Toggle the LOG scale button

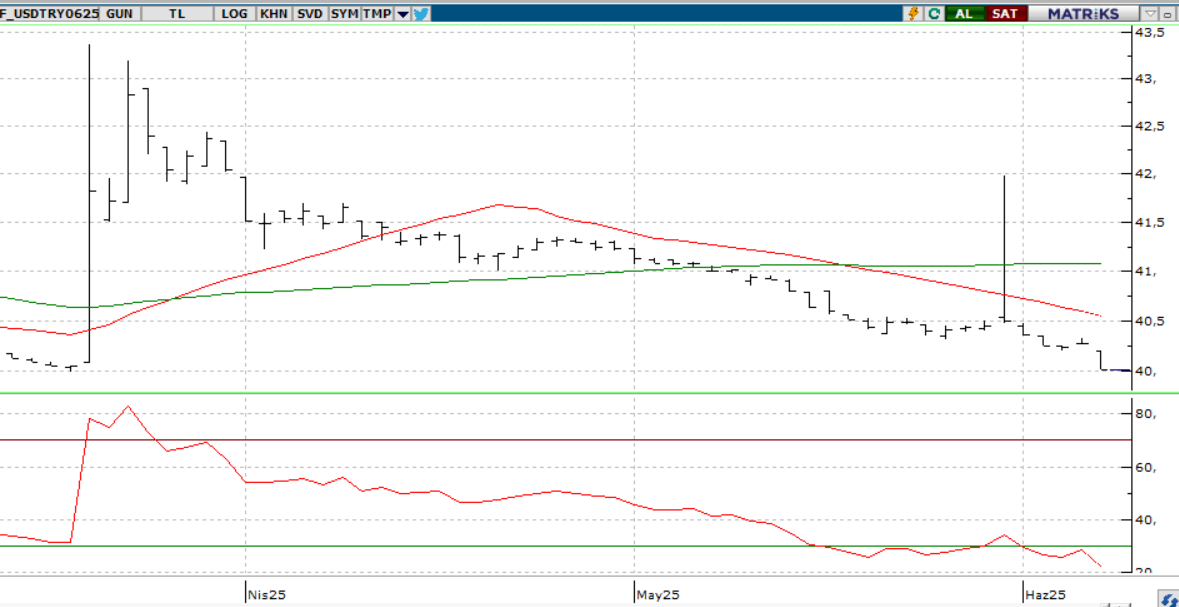point(235,14)
